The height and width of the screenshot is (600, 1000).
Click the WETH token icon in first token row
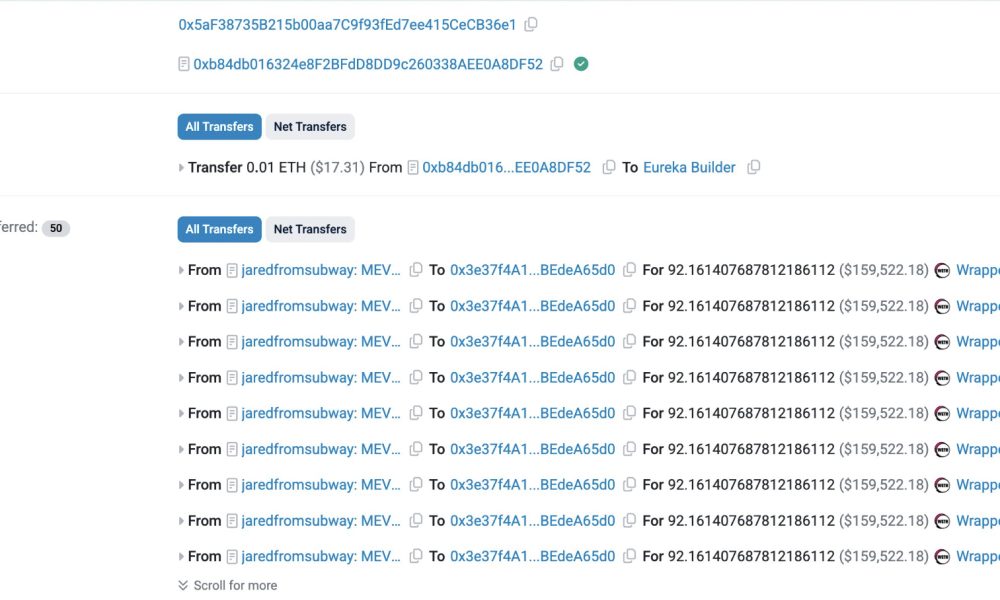coord(942,270)
